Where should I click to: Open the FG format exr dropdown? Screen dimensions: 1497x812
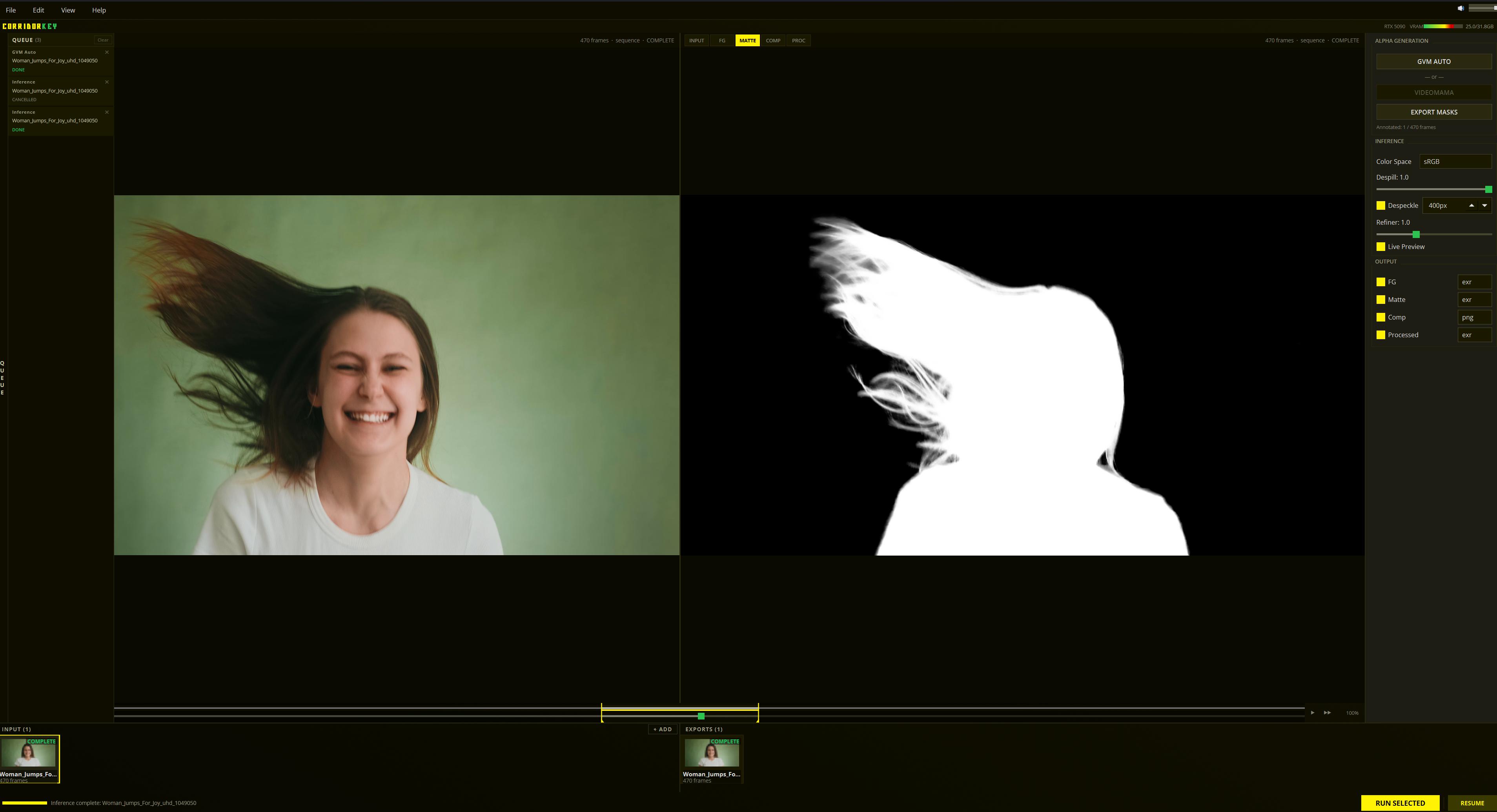pos(1474,282)
